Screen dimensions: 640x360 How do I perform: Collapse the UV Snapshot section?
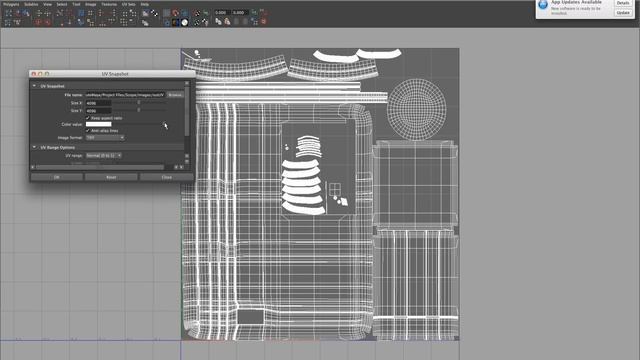click(34, 86)
